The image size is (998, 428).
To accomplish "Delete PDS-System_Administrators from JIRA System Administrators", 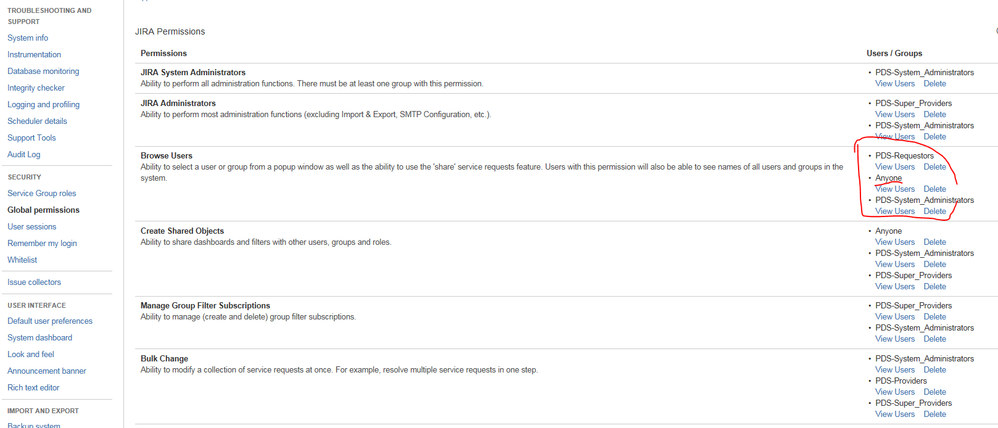I will pos(934,83).
